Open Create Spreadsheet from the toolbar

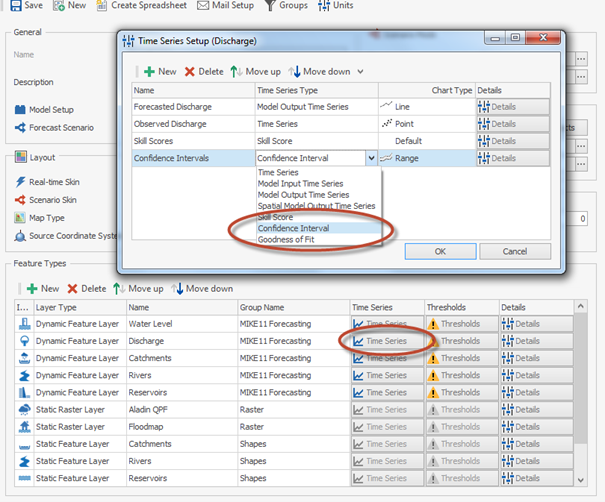142,5
